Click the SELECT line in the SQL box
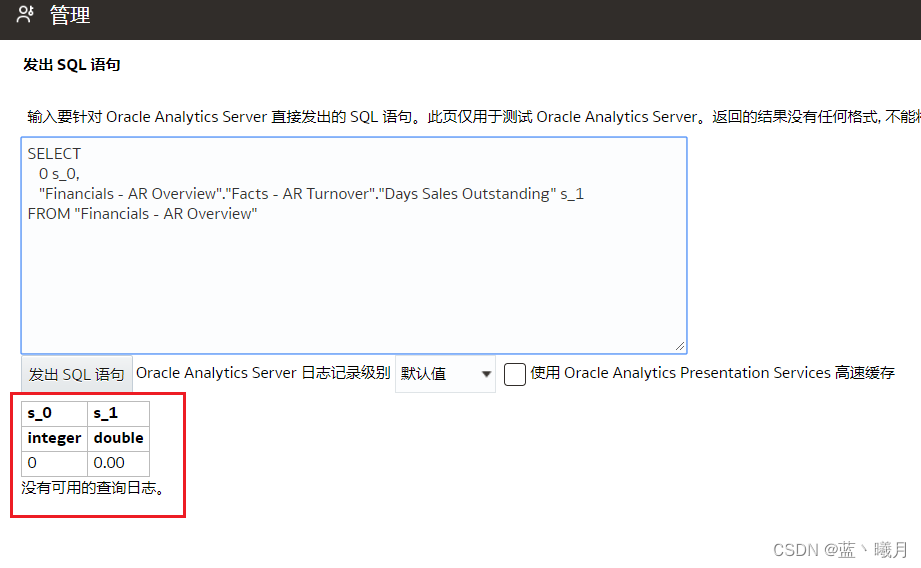The image size is (921, 568). [54, 154]
